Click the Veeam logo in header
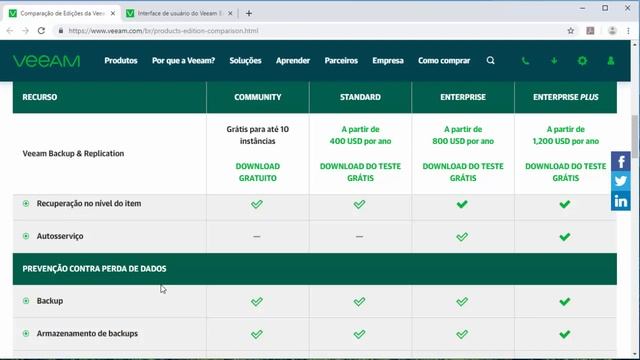Viewport: 640px width, 360px height. point(47,61)
